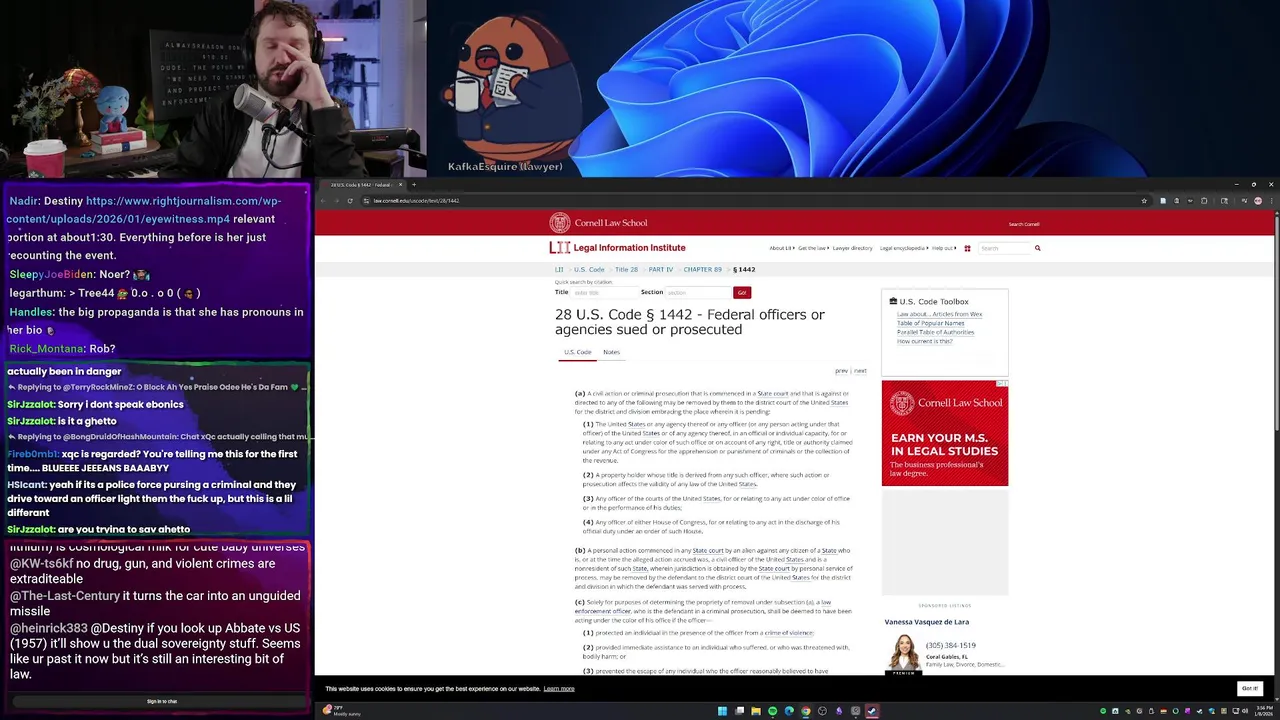Open Law about... Articles from Wex
Screen dimensions: 1280x720
[x=939, y=314]
